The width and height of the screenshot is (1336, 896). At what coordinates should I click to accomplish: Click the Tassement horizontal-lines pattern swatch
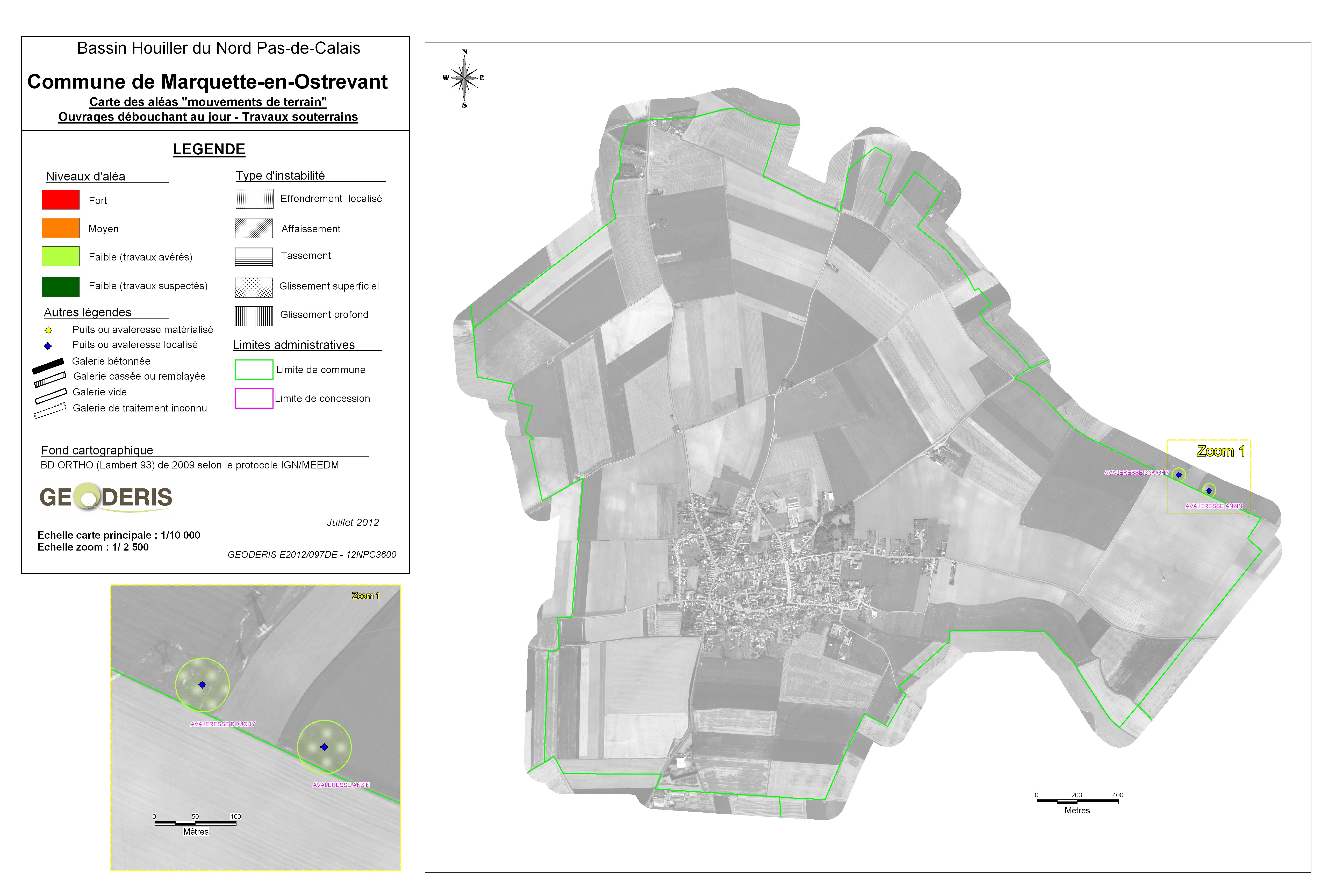(254, 257)
